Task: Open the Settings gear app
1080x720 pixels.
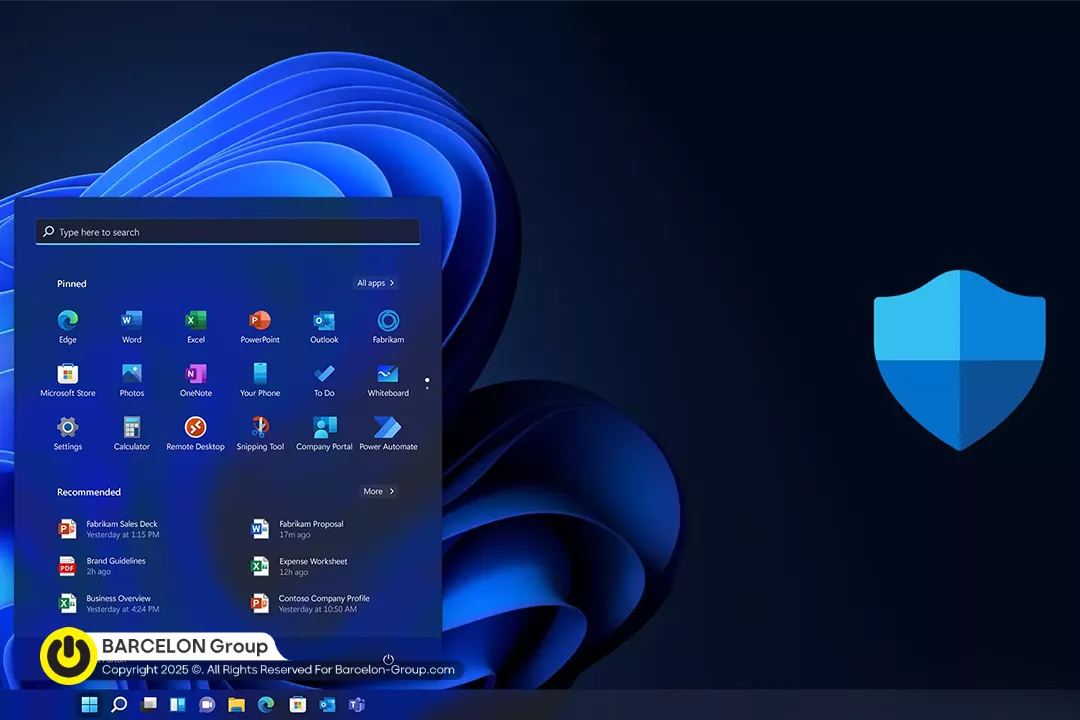Action: pyautogui.click(x=68, y=433)
